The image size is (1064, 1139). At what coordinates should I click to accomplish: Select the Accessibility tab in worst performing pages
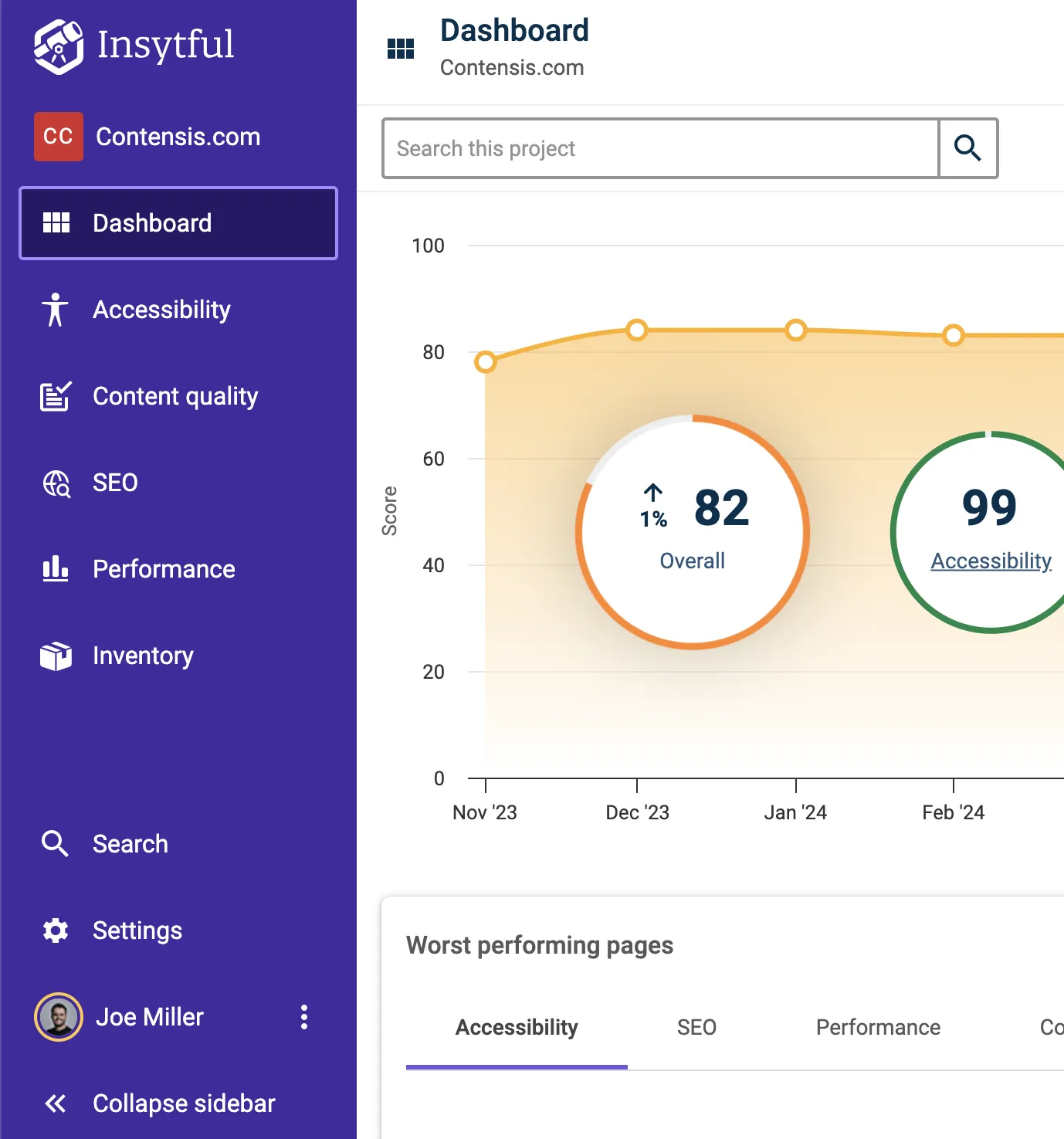coord(517,1028)
